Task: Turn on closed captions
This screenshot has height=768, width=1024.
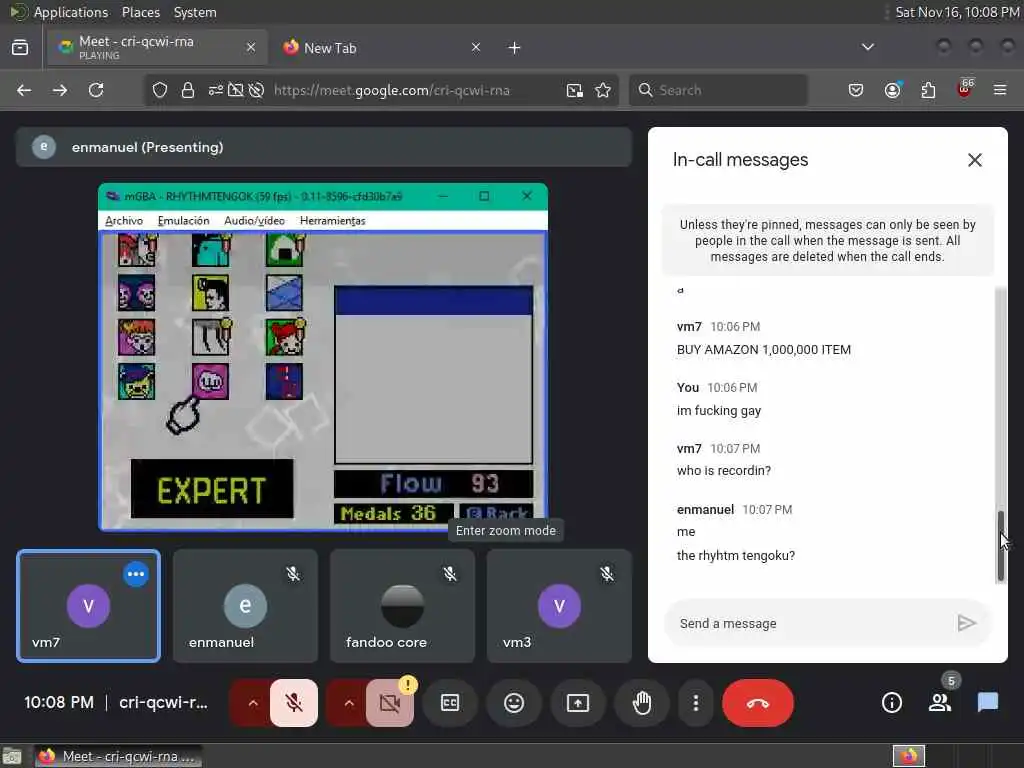Action: [x=450, y=703]
